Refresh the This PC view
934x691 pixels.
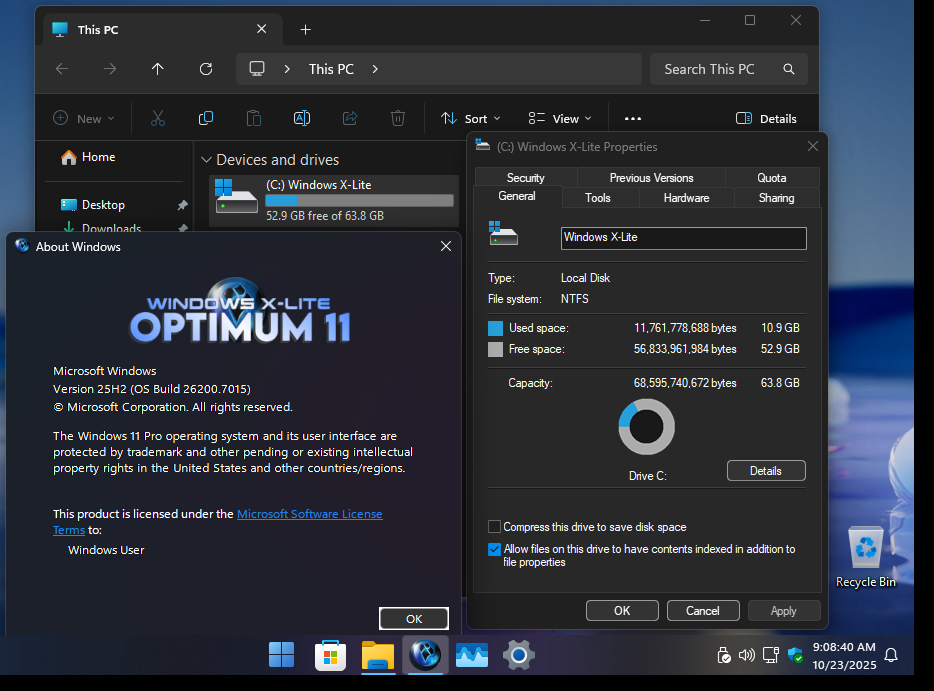[x=206, y=69]
